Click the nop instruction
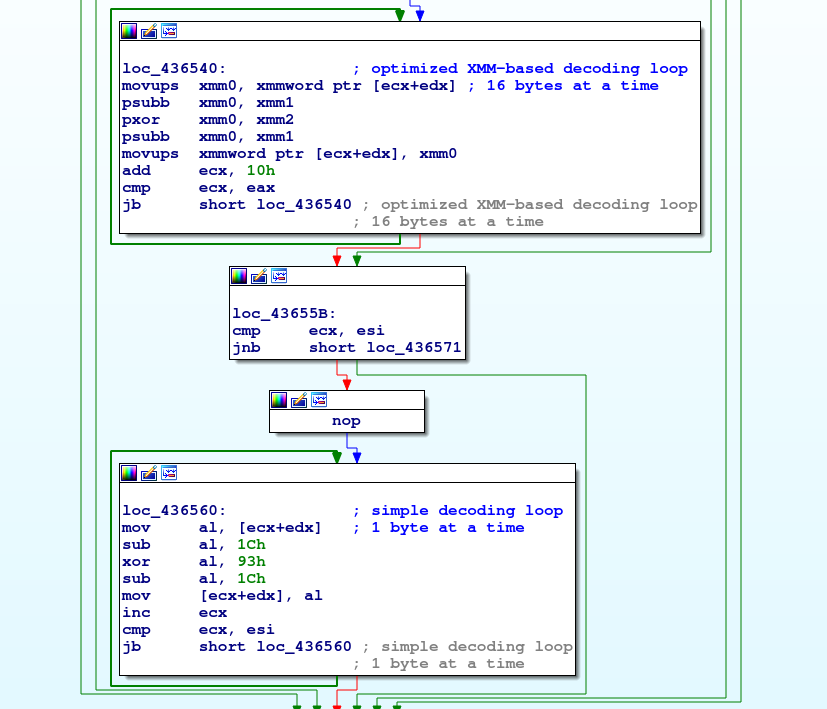827x709 pixels. pos(347,421)
